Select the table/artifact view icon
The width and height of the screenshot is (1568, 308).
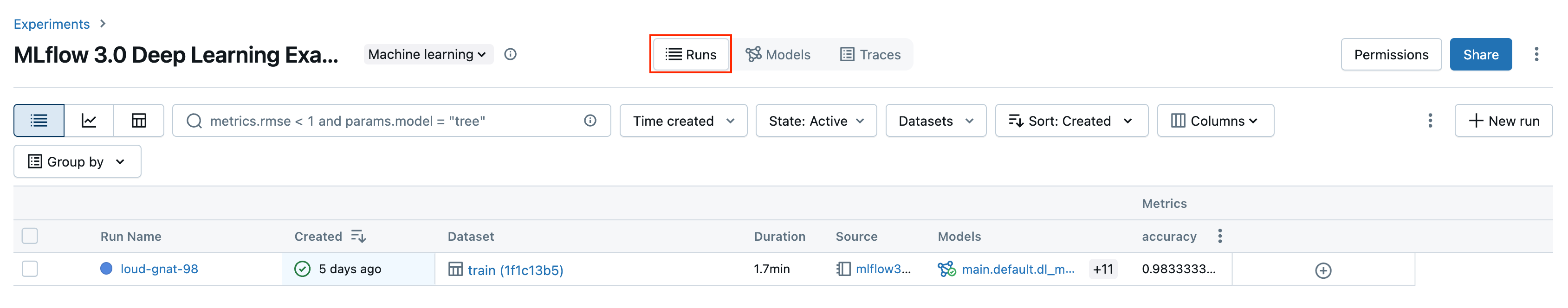click(139, 121)
